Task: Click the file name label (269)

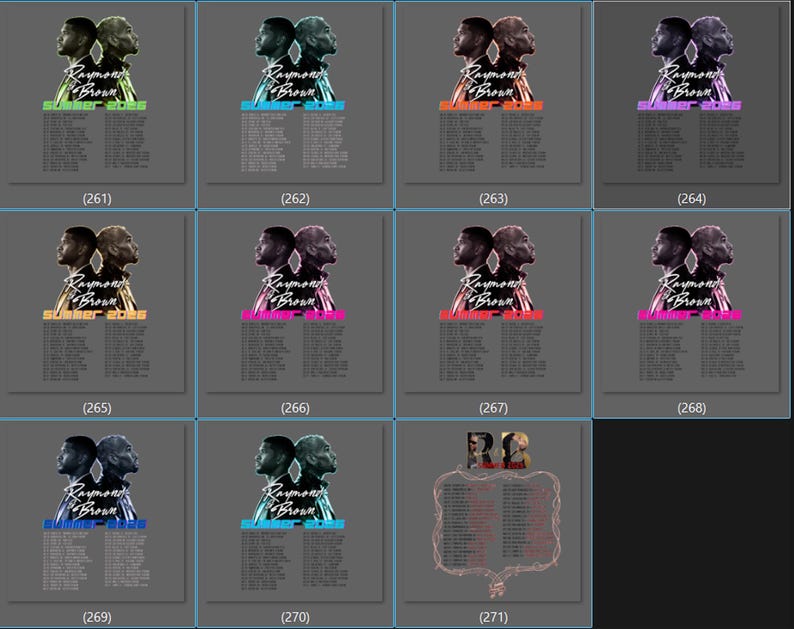Action: pyautogui.click(x=97, y=617)
